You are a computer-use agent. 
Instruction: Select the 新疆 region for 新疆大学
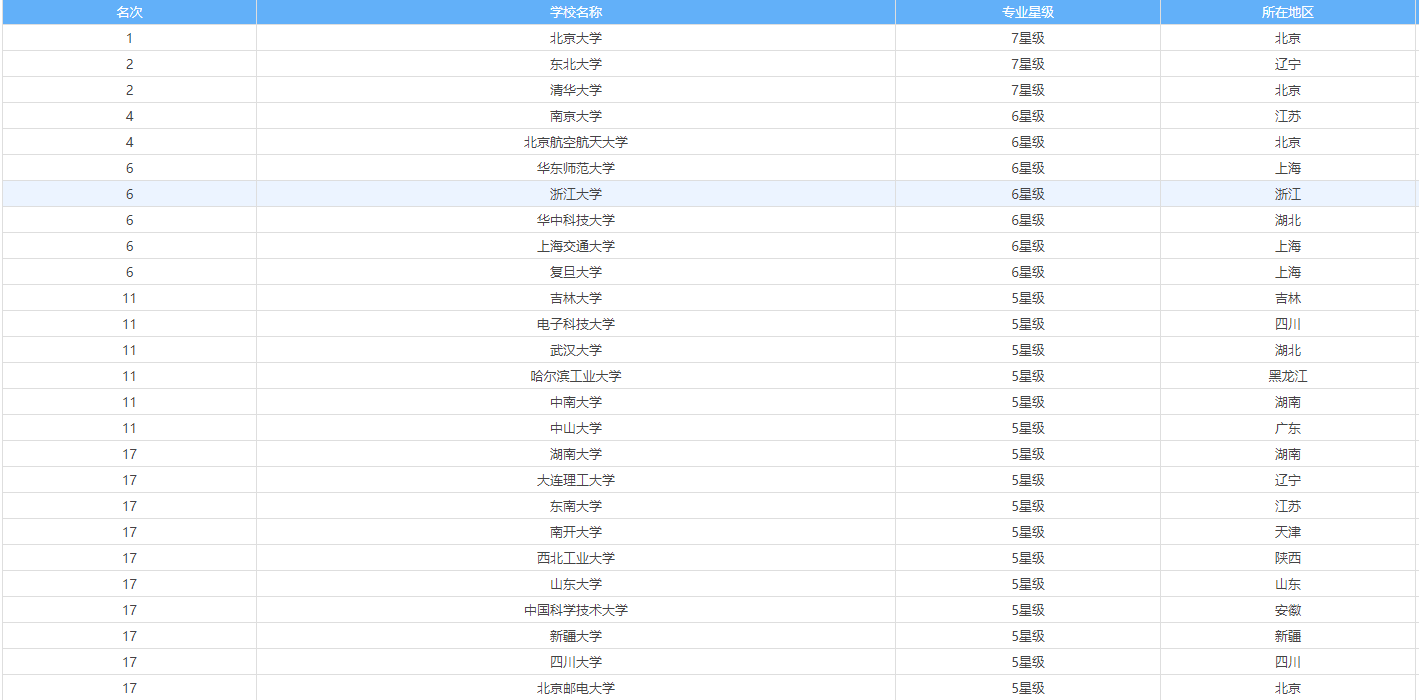[1288, 636]
